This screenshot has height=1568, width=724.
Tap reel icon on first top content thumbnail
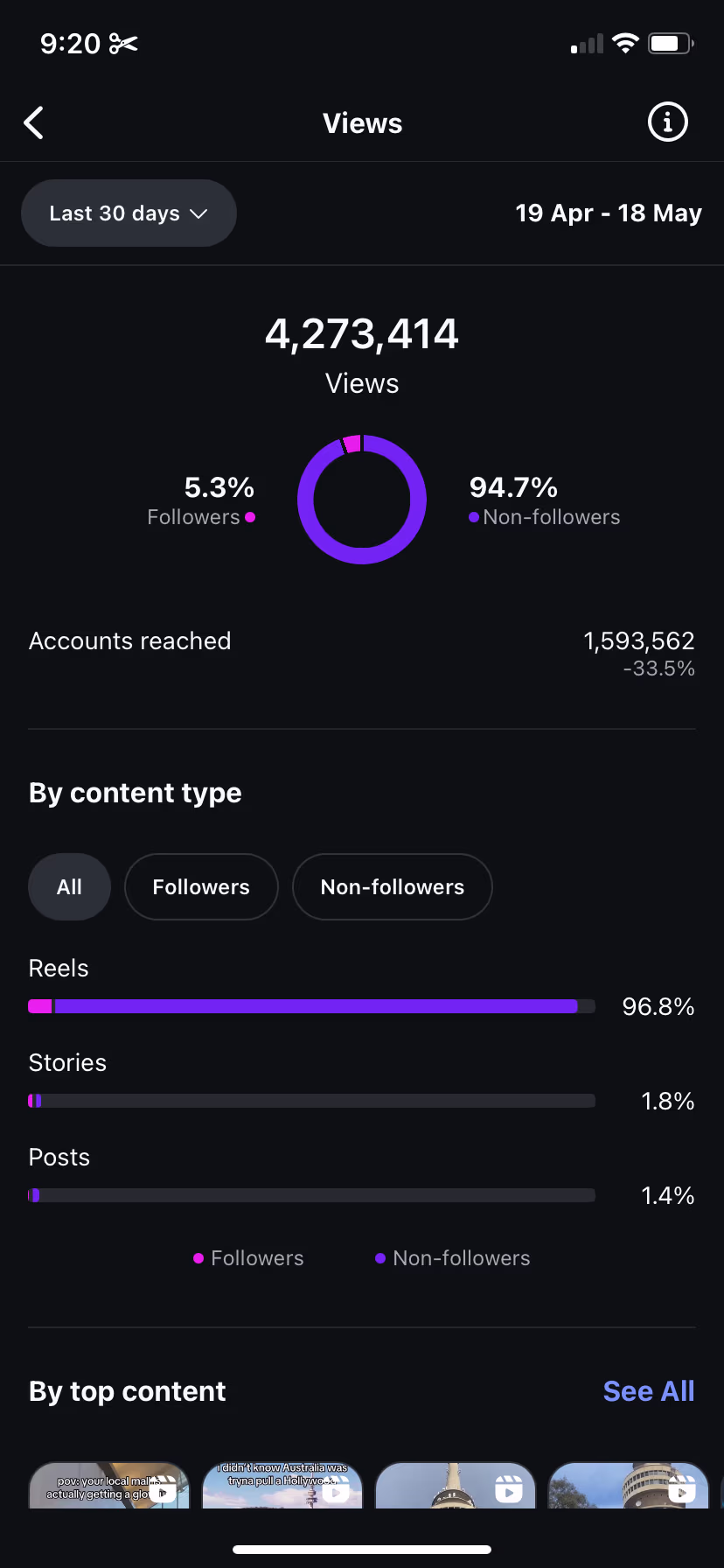(163, 1487)
